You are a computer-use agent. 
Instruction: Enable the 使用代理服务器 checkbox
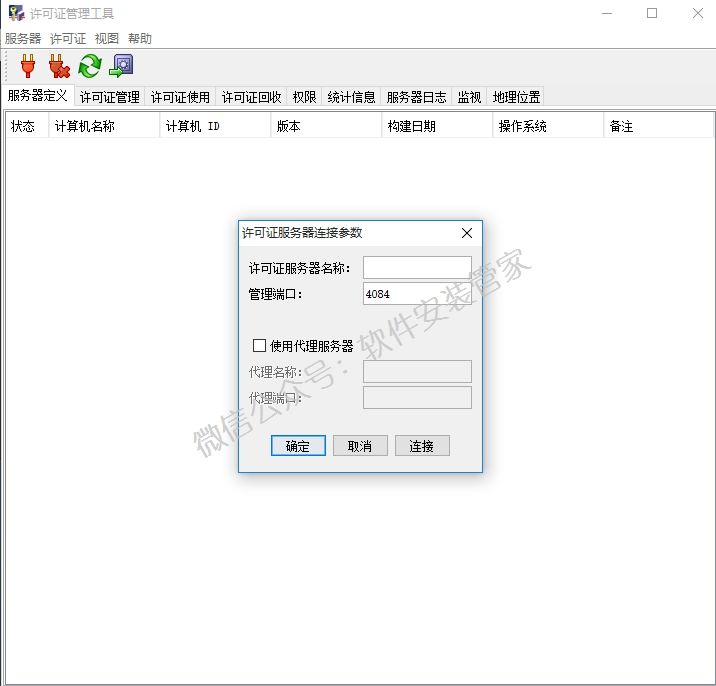pos(260,346)
